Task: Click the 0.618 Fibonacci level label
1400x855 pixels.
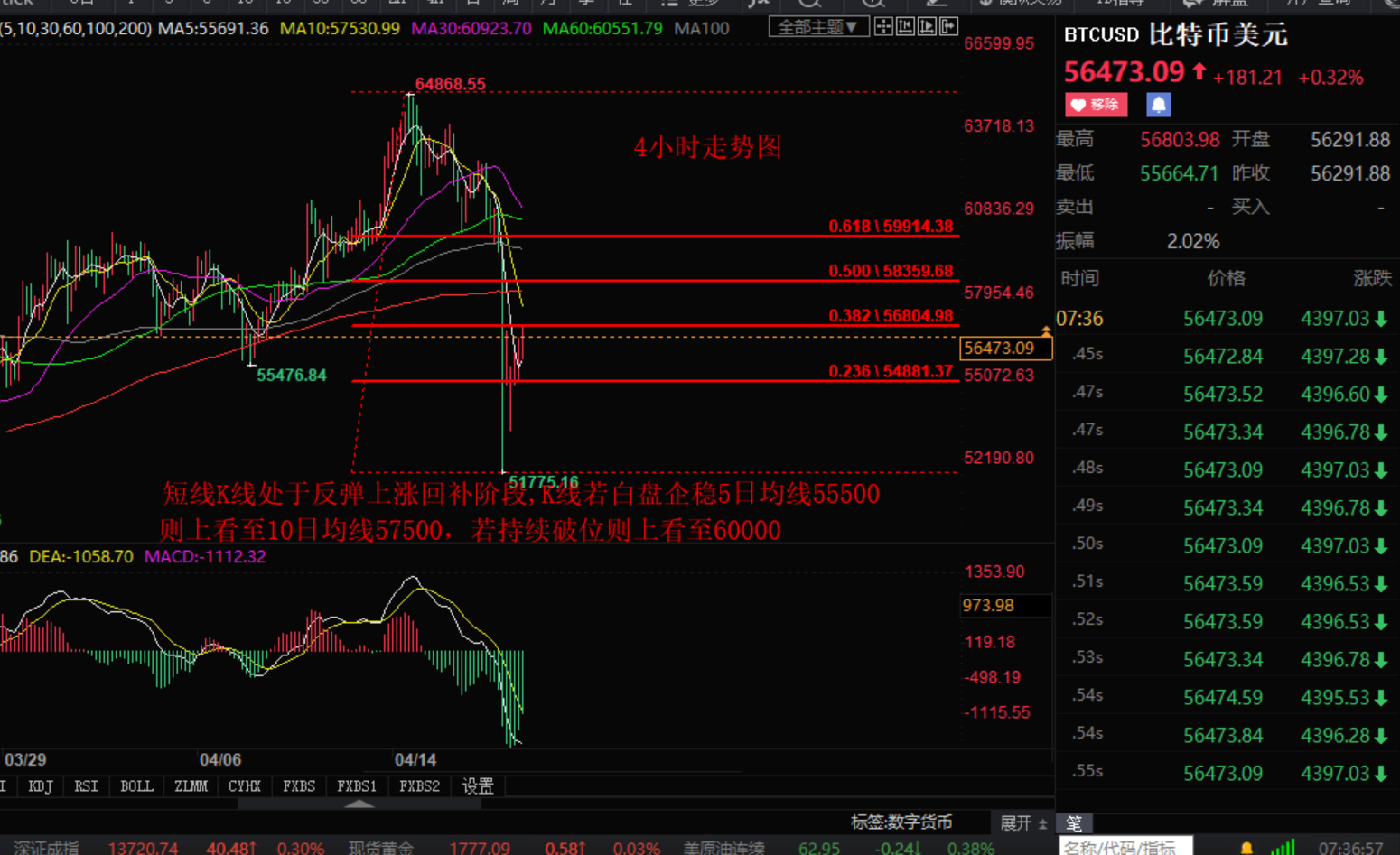Action: [x=891, y=227]
